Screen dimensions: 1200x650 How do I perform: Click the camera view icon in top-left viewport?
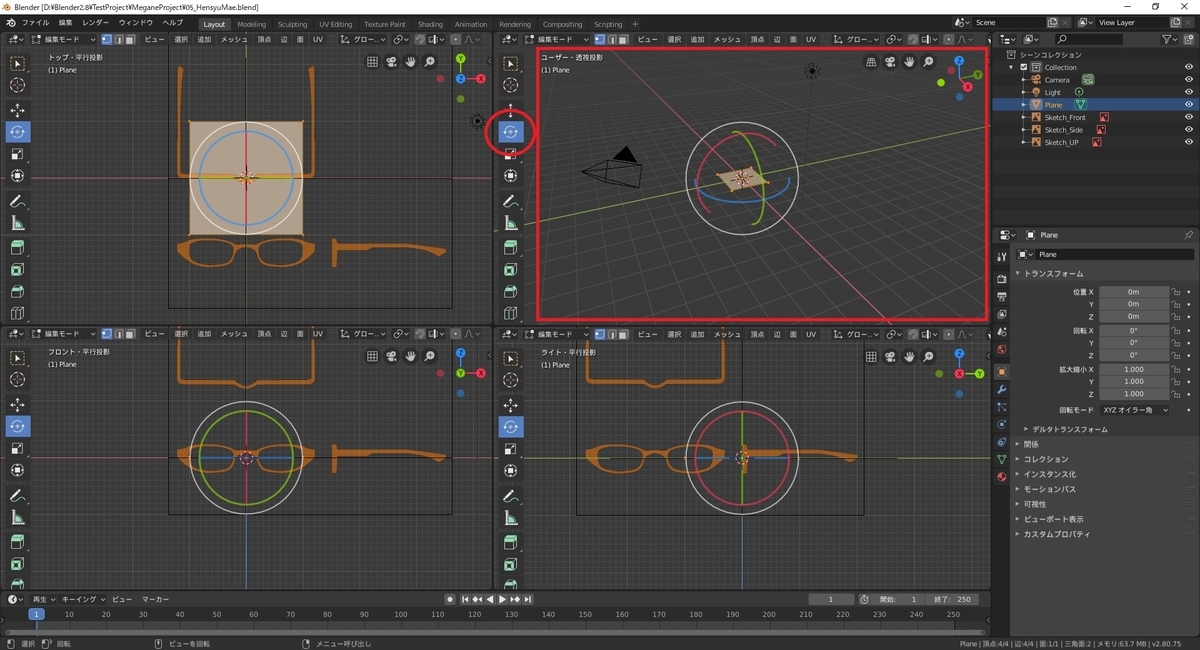pos(392,62)
